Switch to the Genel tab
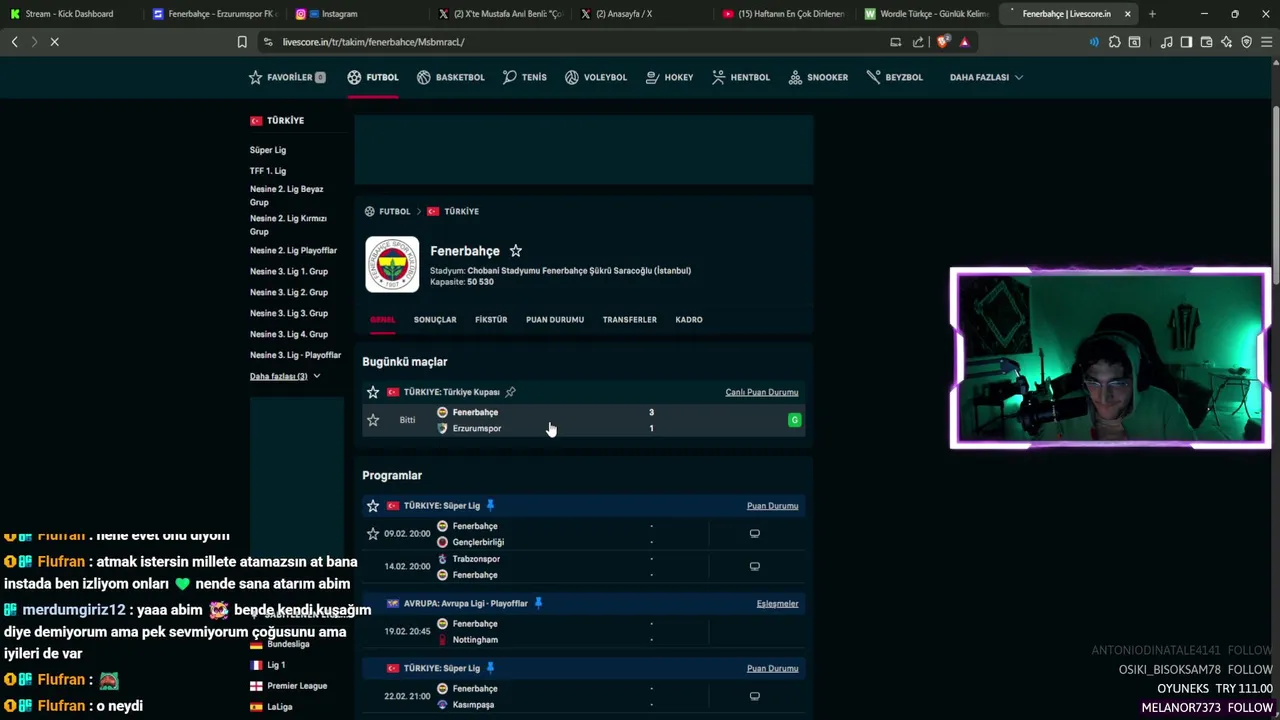1280x720 pixels. point(383,320)
